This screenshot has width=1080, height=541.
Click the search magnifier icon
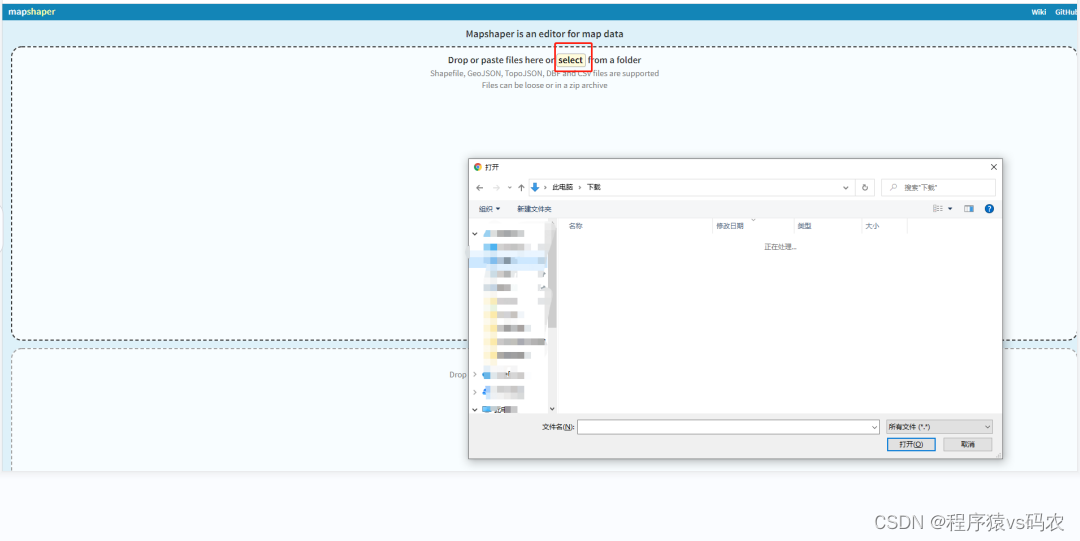click(x=893, y=187)
